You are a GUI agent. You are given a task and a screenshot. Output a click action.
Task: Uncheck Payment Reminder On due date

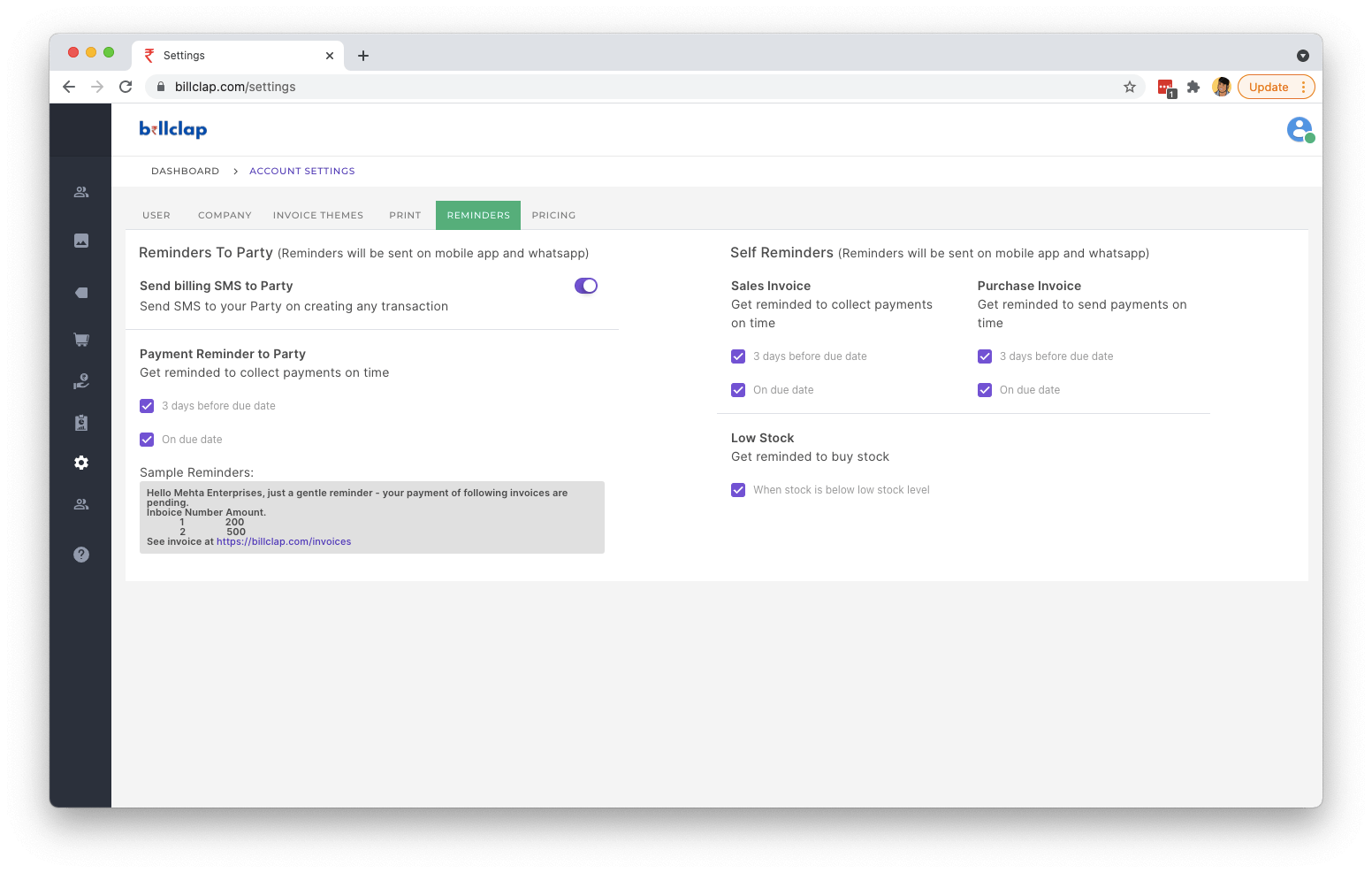click(147, 440)
